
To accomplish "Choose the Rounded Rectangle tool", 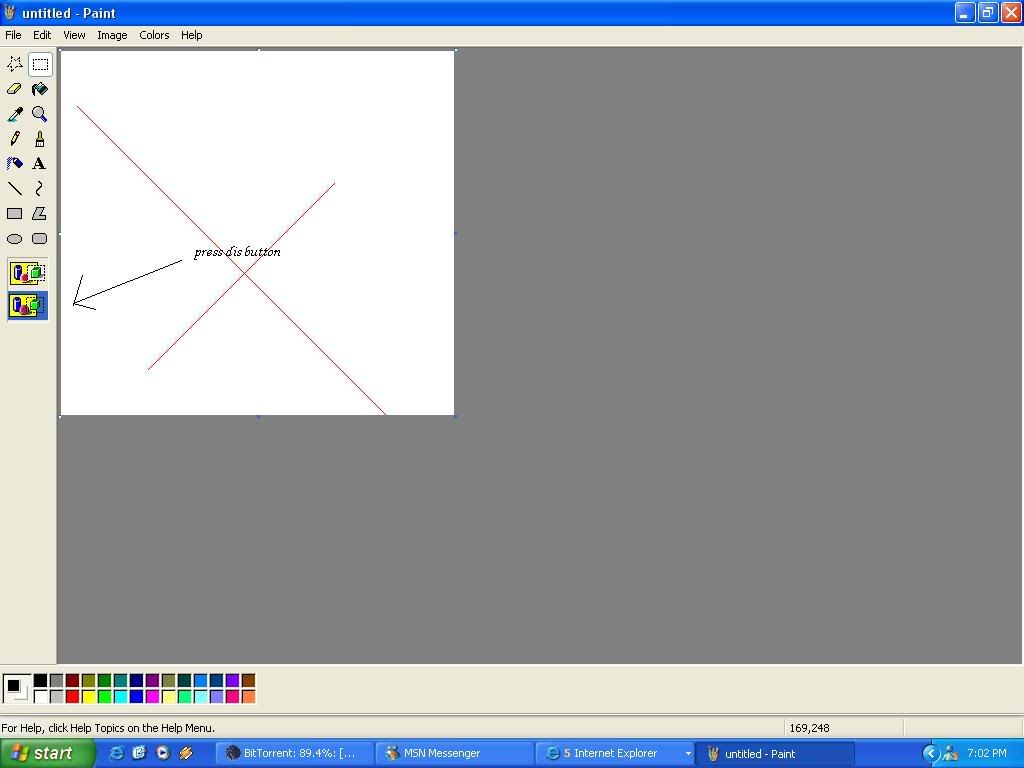I will tap(40, 238).
